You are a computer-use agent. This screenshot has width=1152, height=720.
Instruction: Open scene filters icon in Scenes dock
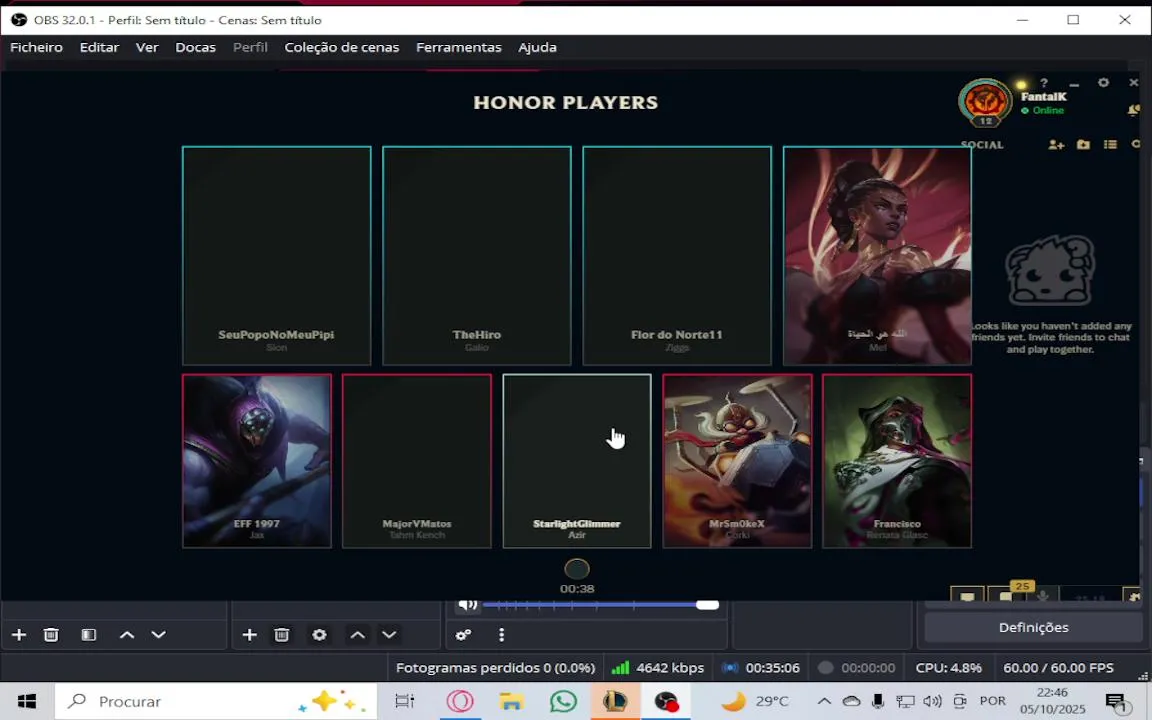point(89,635)
